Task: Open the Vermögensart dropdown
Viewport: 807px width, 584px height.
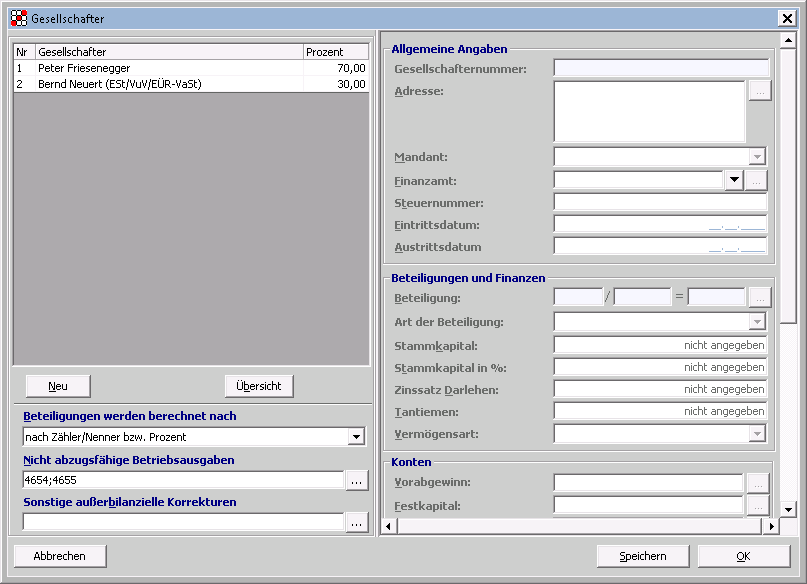Action: click(x=757, y=434)
